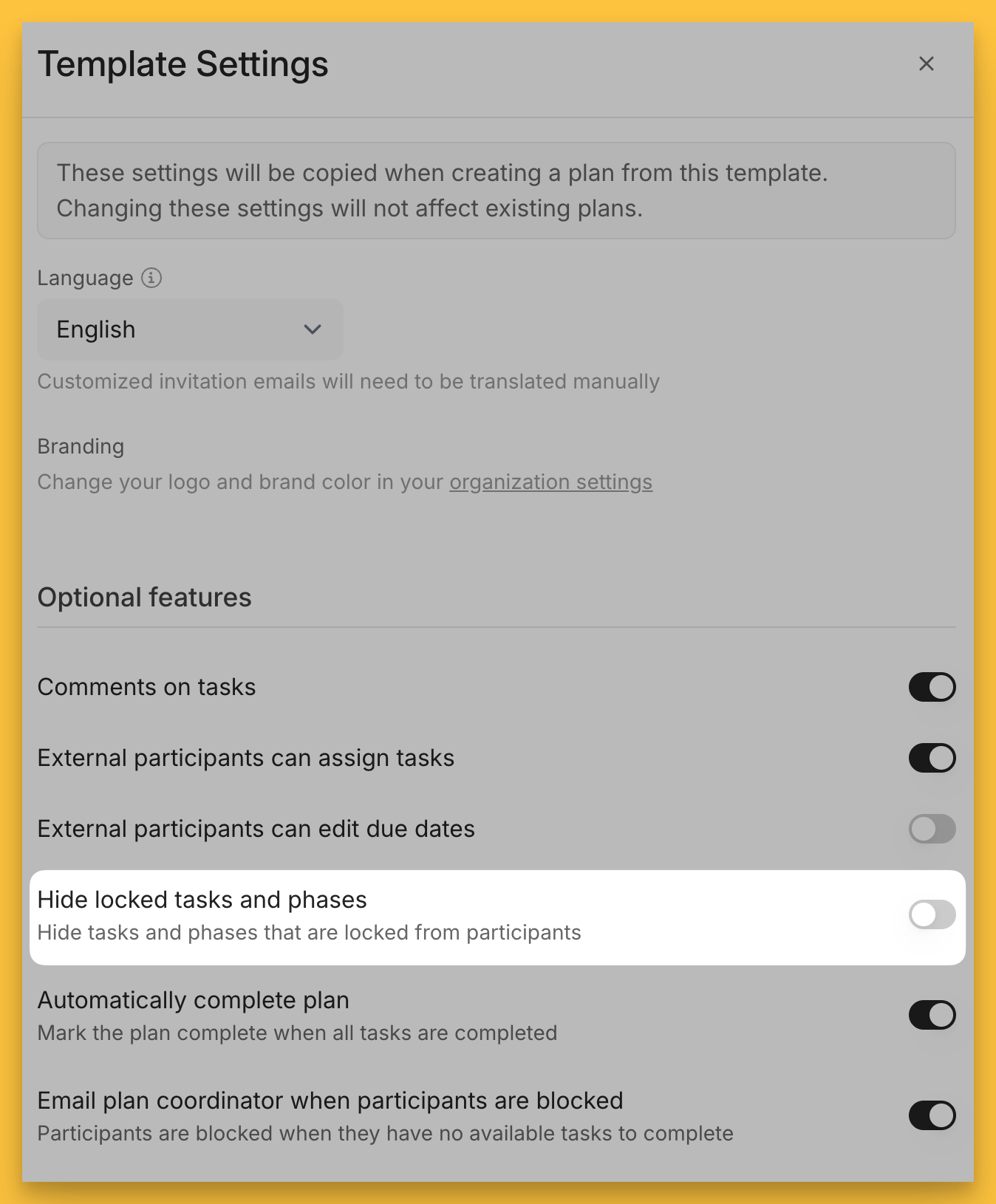Click the "Email plan coordinator" label text

(x=330, y=1101)
